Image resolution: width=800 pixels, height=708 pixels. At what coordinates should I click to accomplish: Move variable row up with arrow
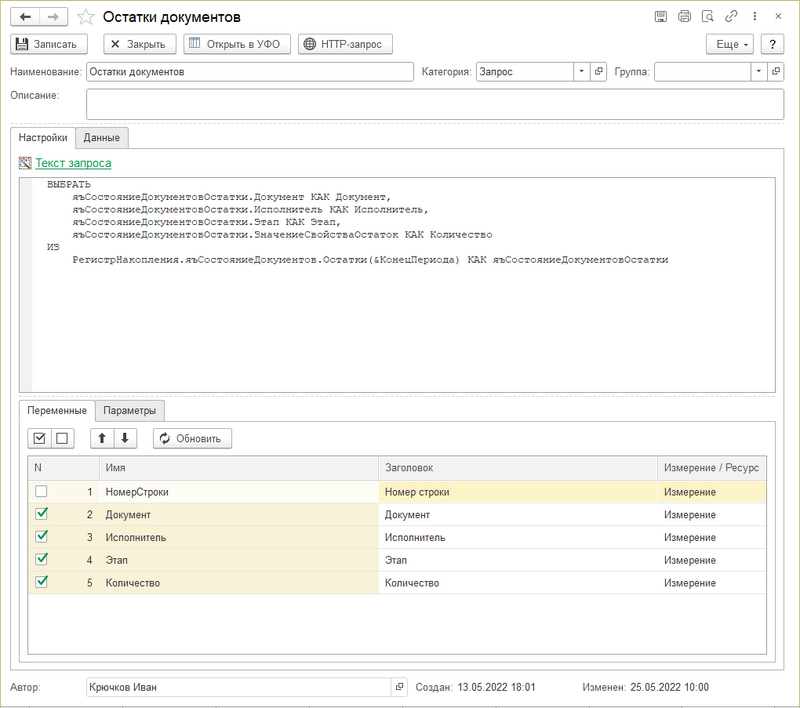(100, 438)
